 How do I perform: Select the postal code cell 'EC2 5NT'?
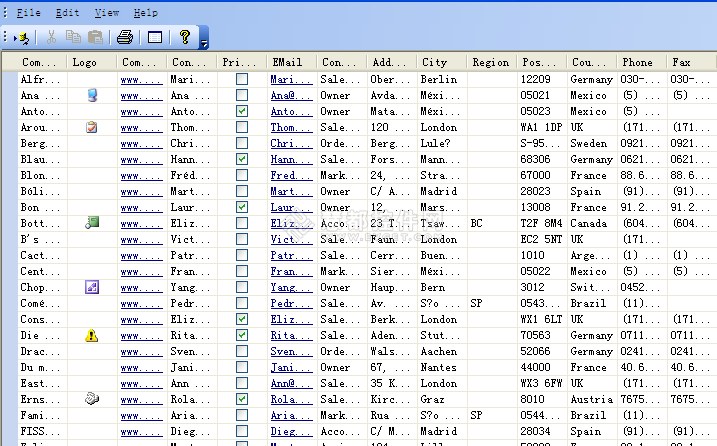pyautogui.click(x=542, y=239)
